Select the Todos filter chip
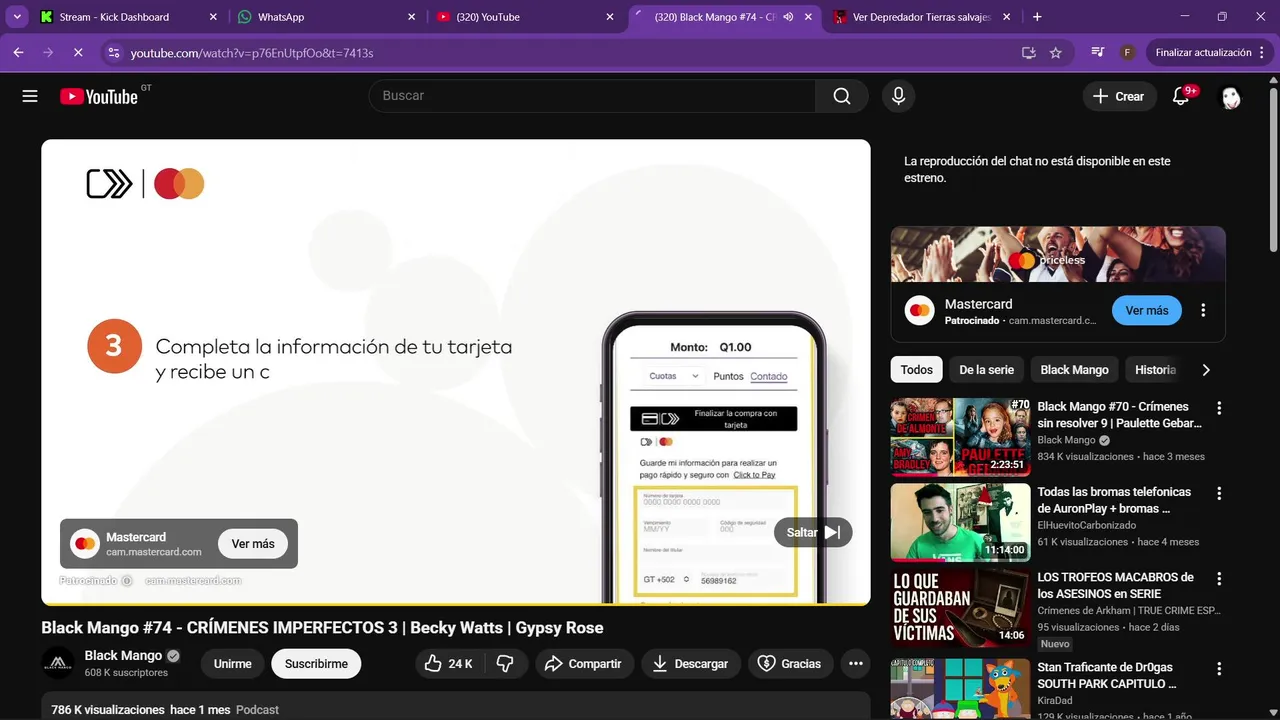The image size is (1280, 720). 916,370
